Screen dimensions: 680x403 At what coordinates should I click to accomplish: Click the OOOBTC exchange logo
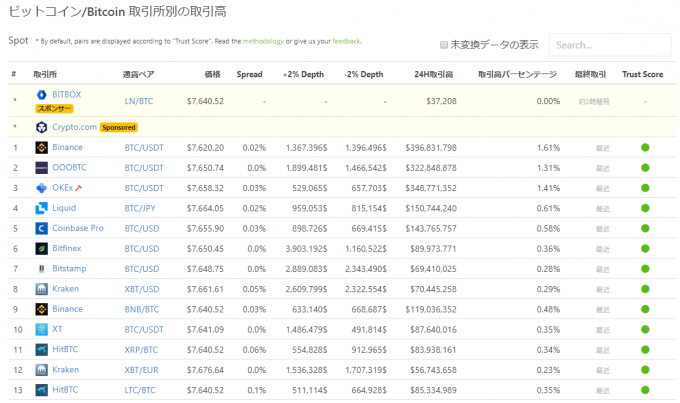tap(42, 167)
